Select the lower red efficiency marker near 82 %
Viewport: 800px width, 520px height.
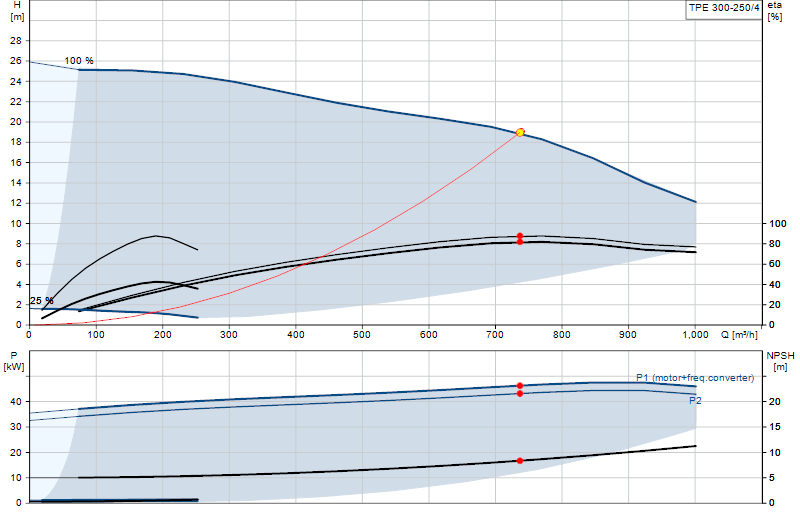(x=520, y=242)
